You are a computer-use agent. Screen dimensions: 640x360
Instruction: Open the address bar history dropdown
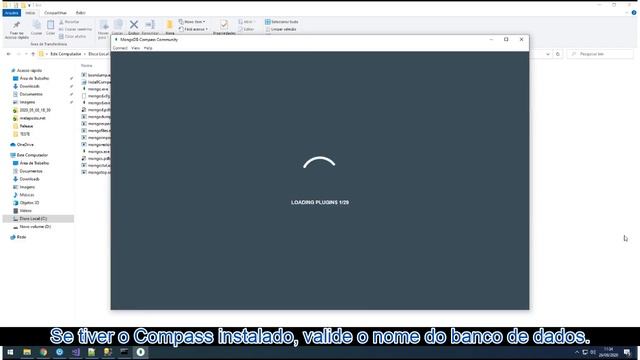548,54
